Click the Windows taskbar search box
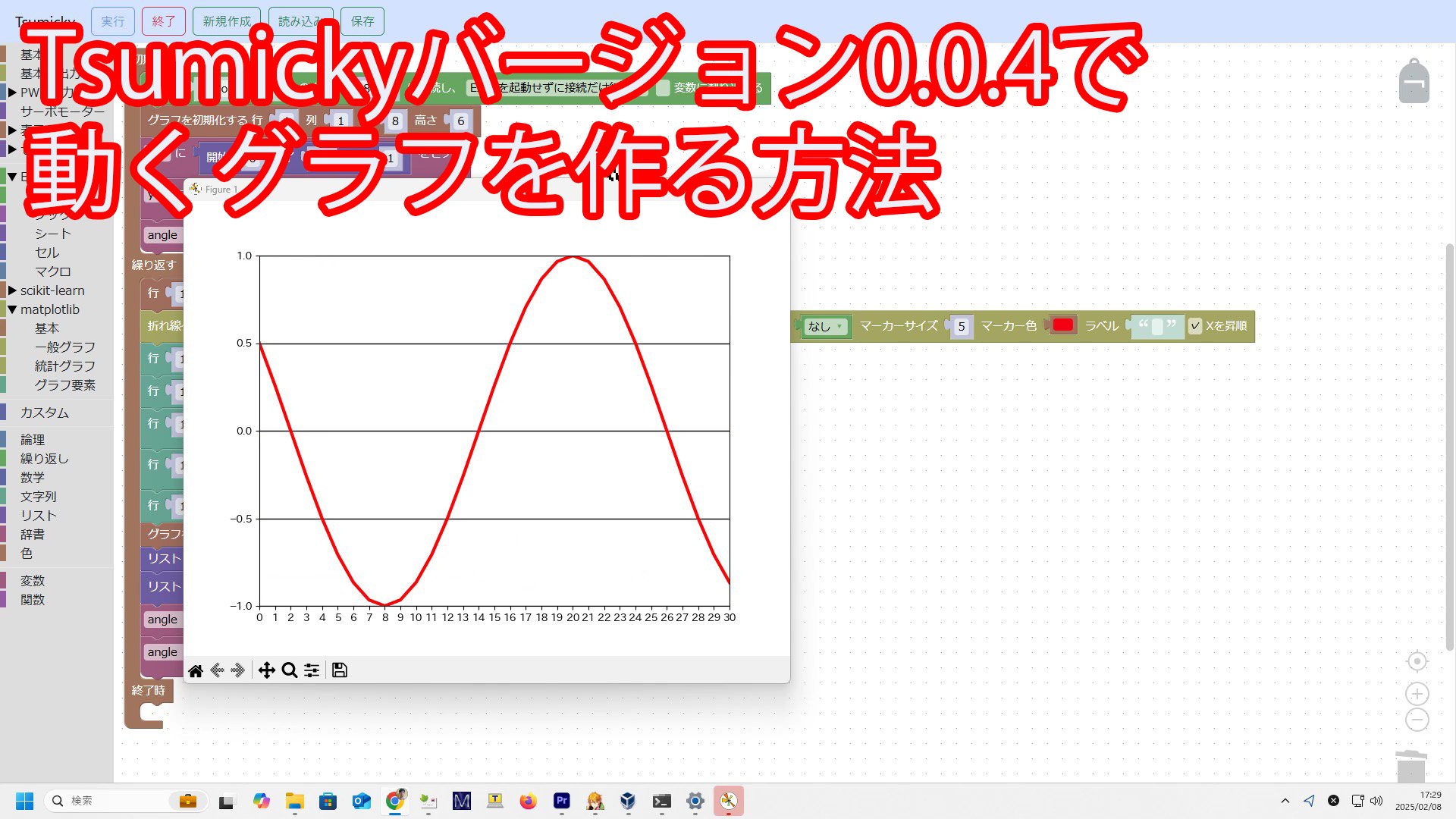The image size is (1456, 819). [x=125, y=801]
